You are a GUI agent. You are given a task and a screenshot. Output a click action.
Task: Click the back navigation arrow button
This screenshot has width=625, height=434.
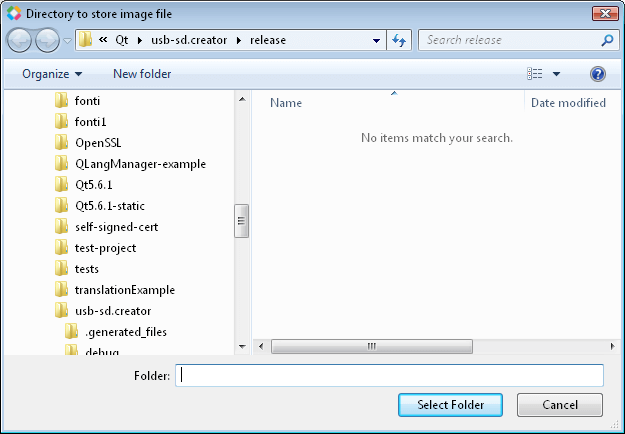tap(20, 41)
